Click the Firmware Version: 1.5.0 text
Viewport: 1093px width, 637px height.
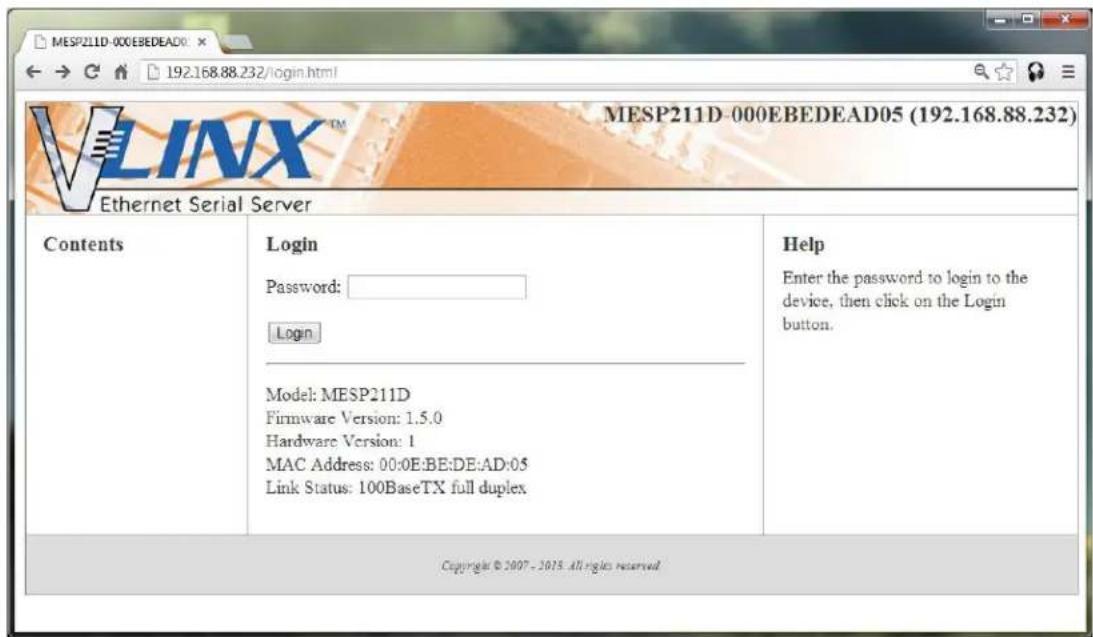point(353,418)
